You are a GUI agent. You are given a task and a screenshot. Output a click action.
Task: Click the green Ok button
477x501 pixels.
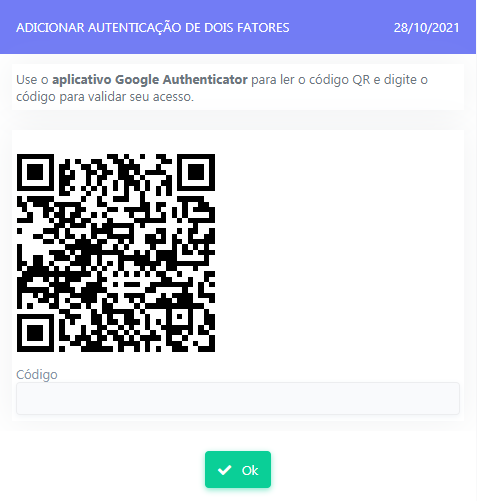click(x=238, y=470)
